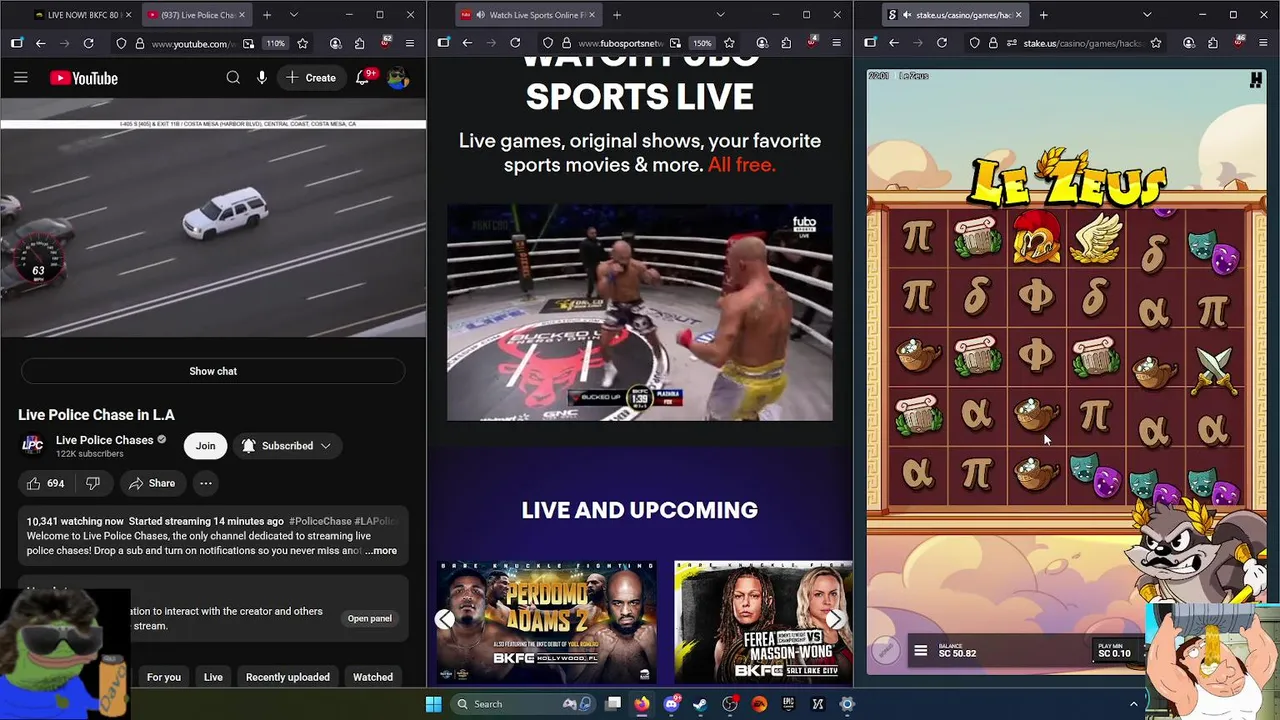Viewport: 1280px width, 720px height.
Task: Reload the YouTube page
Action: (88, 43)
